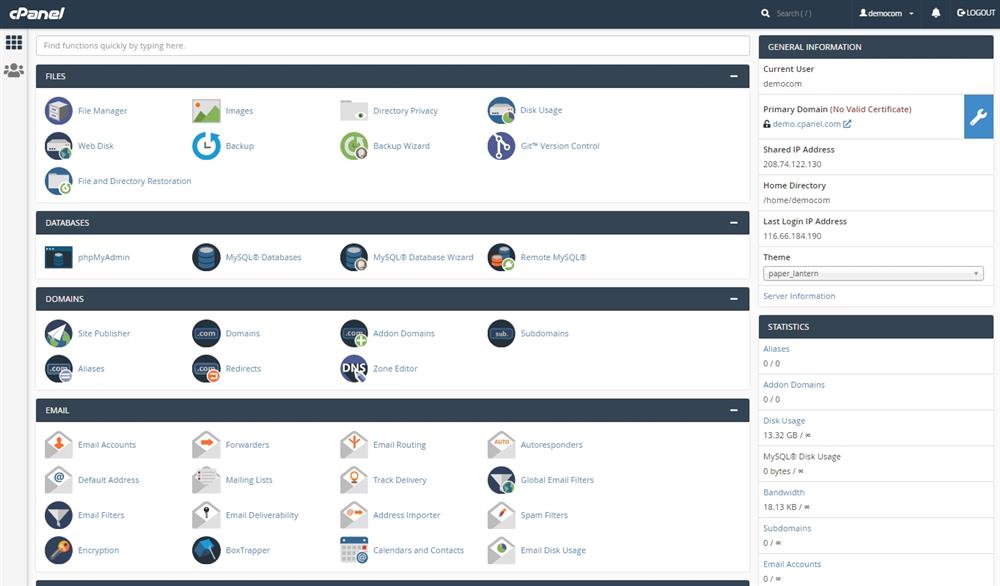The height and width of the screenshot is (586, 1000).
Task: Open the BoxTrapper icon
Action: 206,550
